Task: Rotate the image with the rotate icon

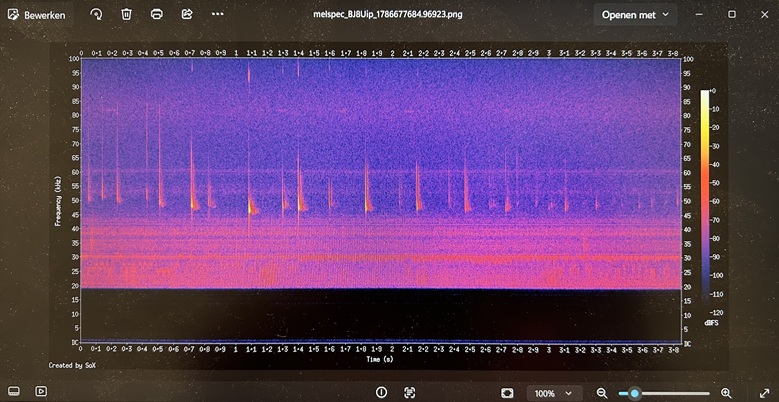Action: [x=96, y=14]
